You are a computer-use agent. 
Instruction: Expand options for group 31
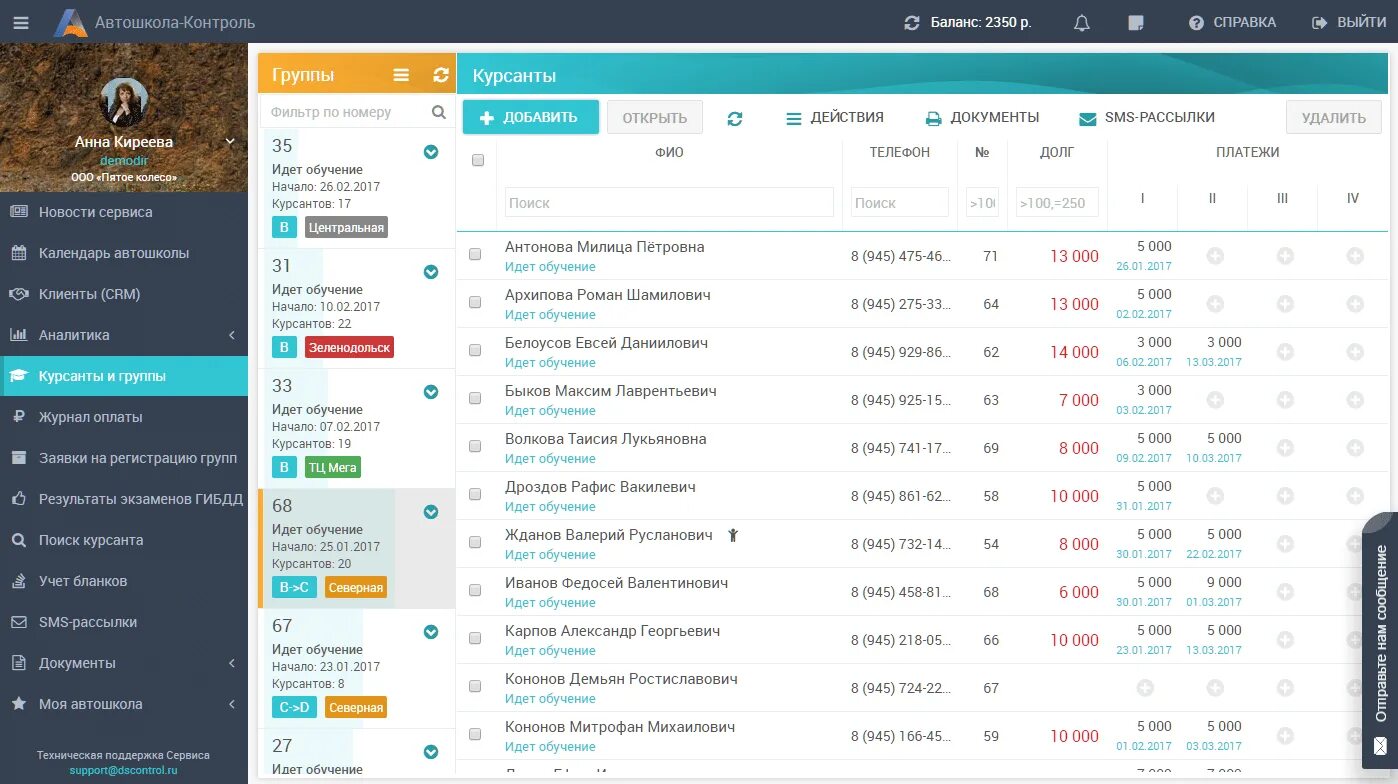pos(431,272)
